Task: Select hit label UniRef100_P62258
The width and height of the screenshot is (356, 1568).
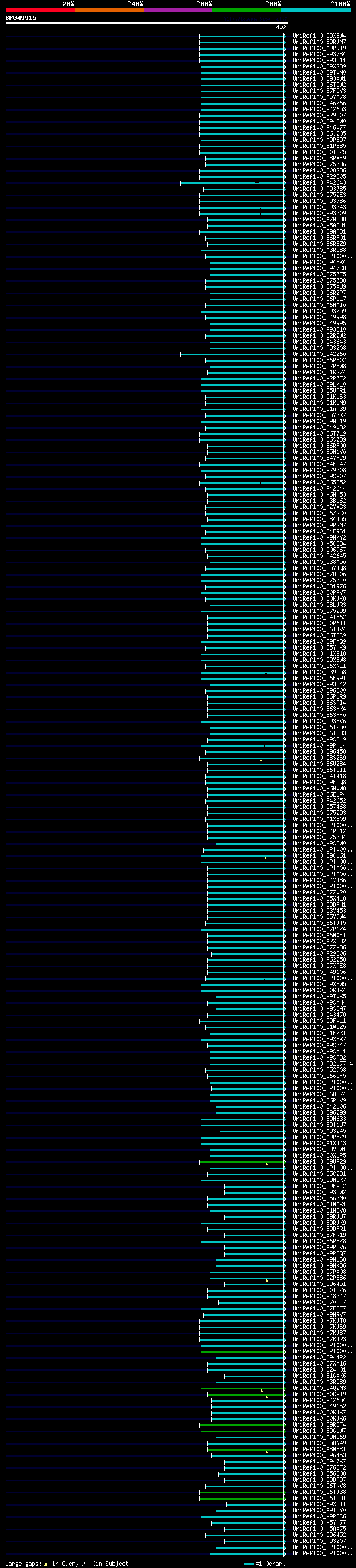Action: [x=319, y=960]
